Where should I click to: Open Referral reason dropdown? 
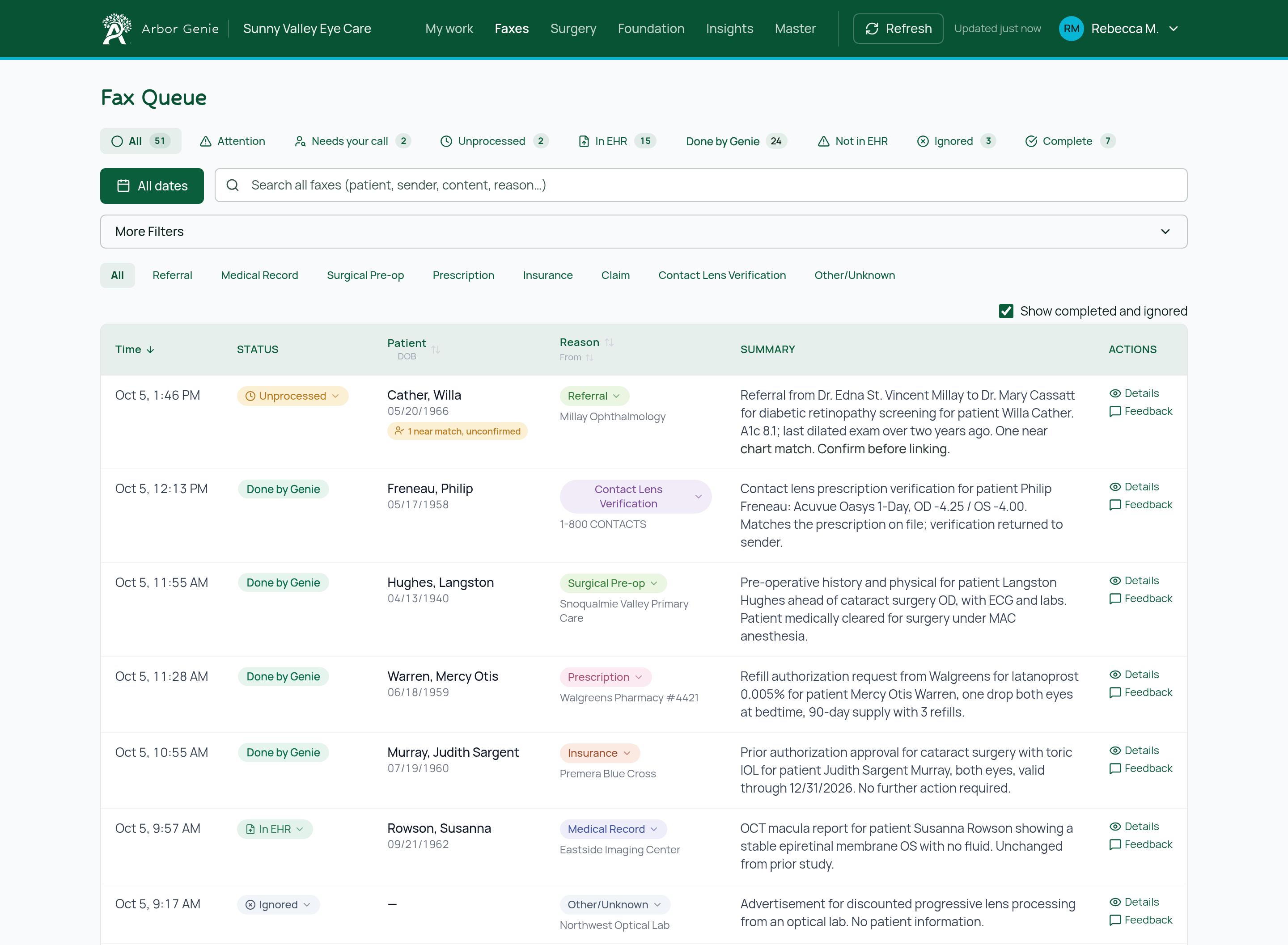594,396
